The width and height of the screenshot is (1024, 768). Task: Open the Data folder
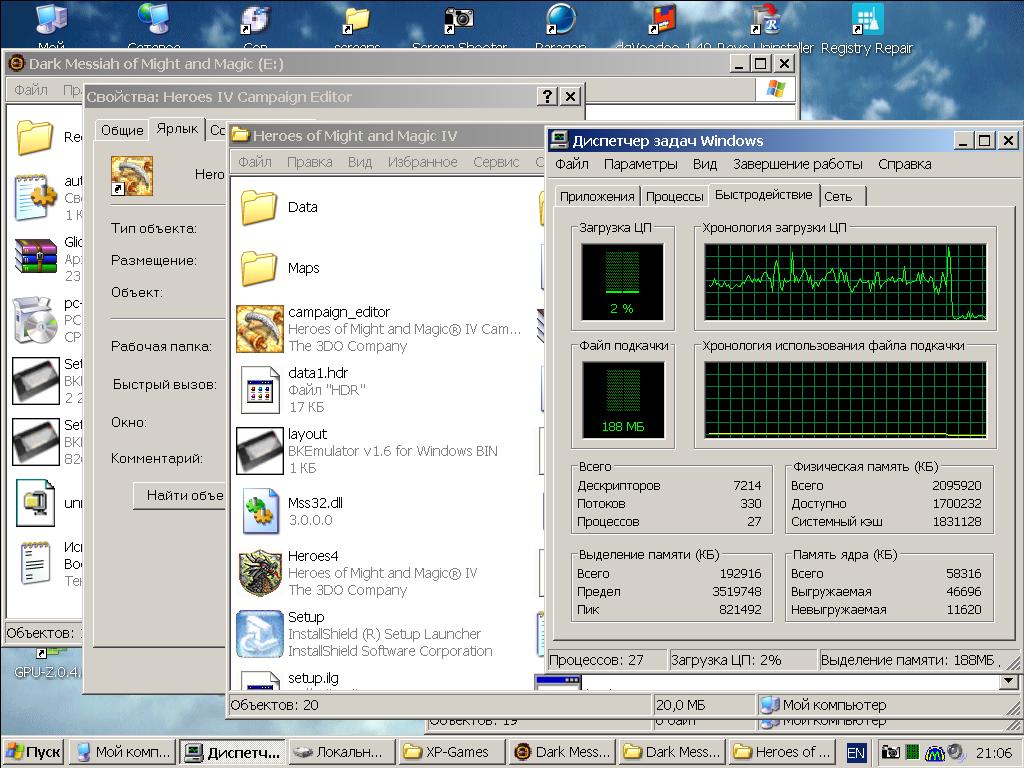[260, 207]
